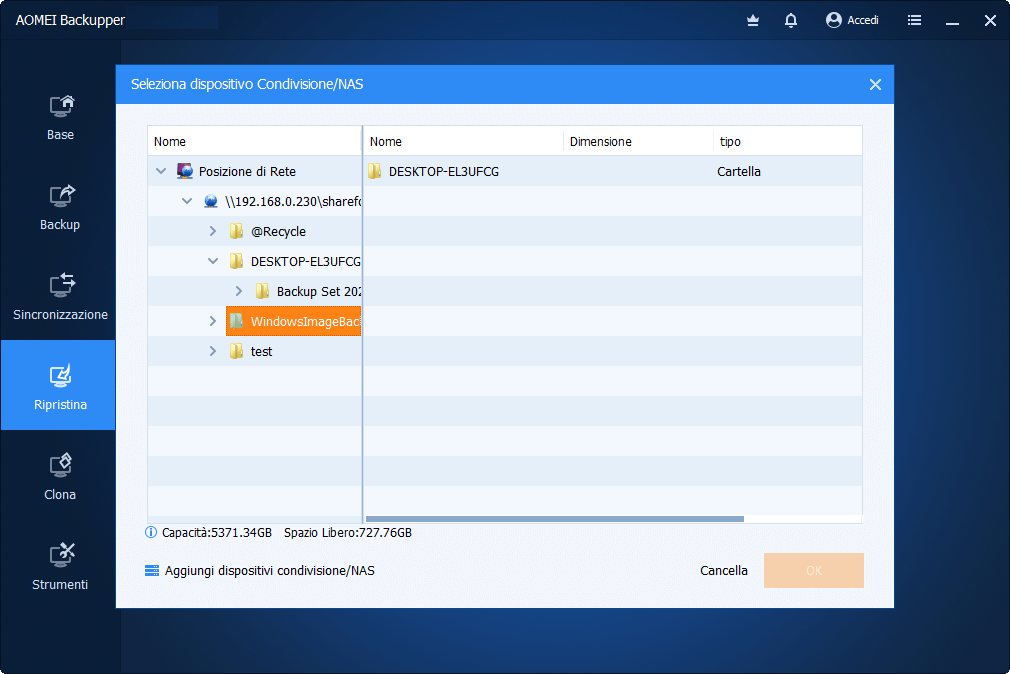This screenshot has width=1010, height=674.
Task: Click the Accedi account icon
Action: tap(834, 20)
